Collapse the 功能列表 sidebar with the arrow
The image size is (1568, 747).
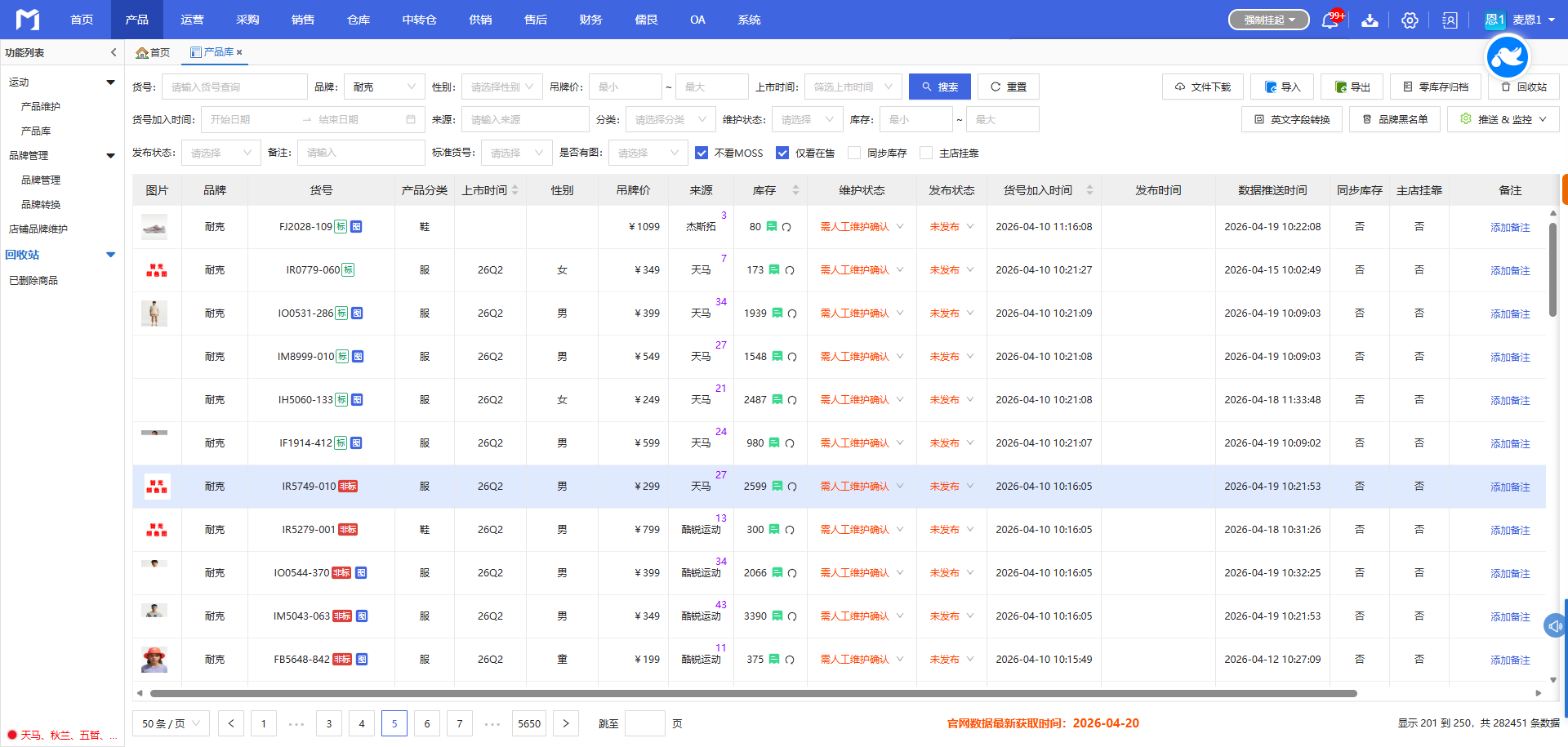tap(114, 52)
